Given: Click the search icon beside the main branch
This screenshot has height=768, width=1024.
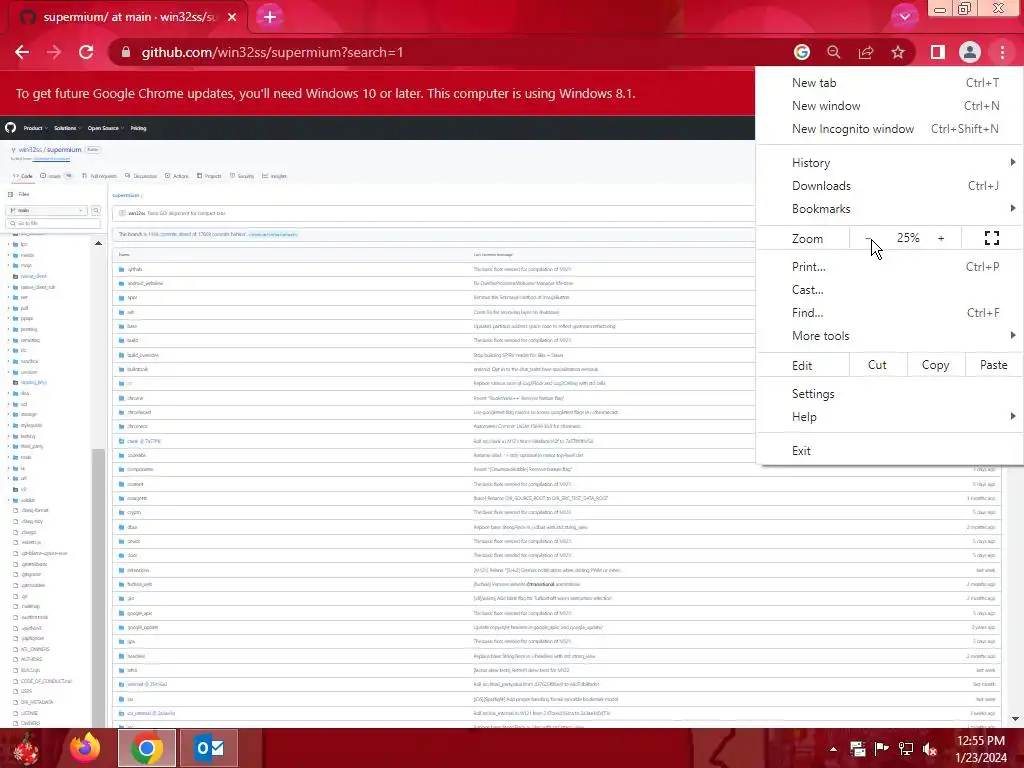Looking at the screenshot, I should (x=96, y=210).
